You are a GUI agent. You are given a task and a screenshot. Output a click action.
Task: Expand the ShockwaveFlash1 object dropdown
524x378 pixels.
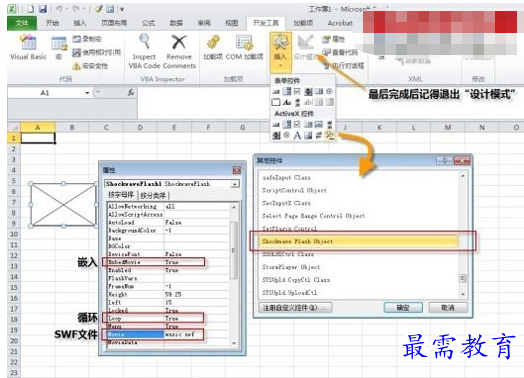coord(235,184)
